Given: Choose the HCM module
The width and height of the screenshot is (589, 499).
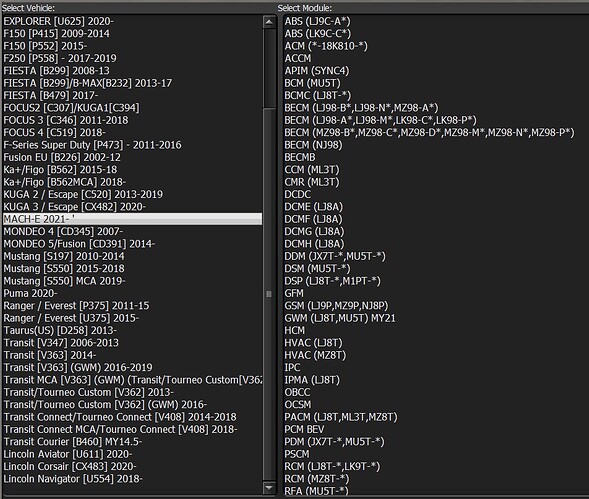Looking at the screenshot, I should 294,330.
